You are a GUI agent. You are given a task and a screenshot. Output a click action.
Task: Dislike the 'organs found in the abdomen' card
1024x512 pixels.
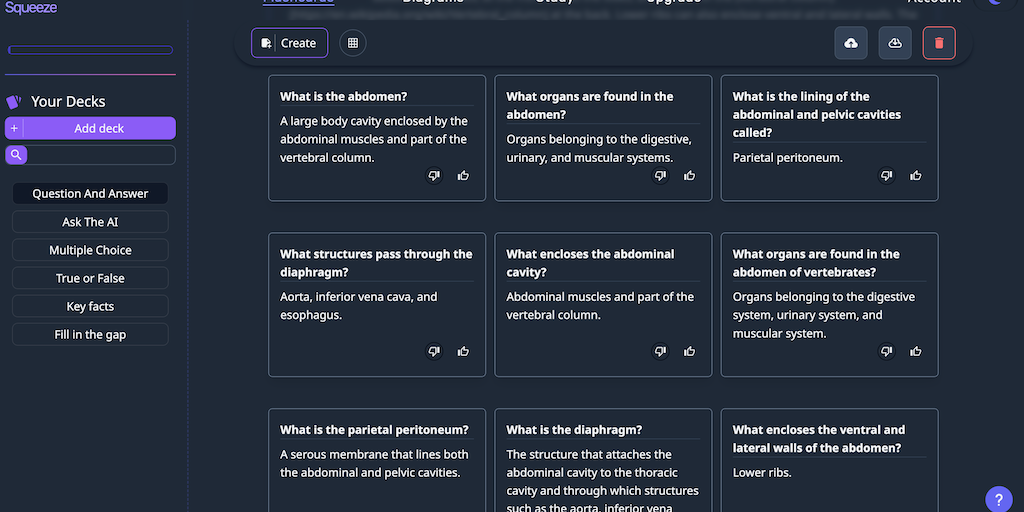coord(660,176)
